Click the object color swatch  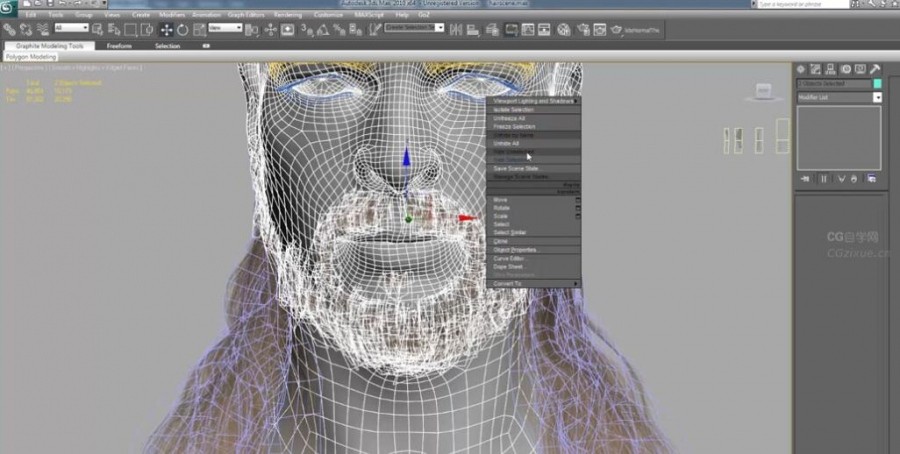(878, 83)
